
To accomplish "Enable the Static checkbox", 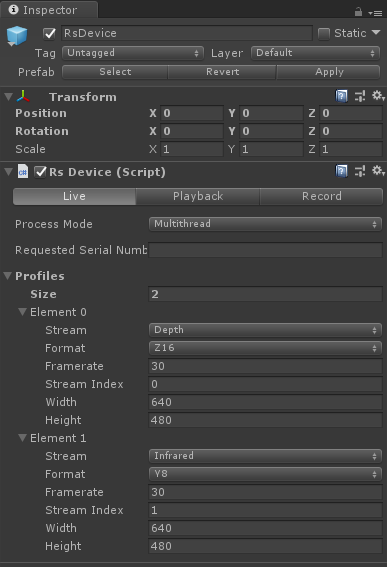I will [x=324, y=34].
